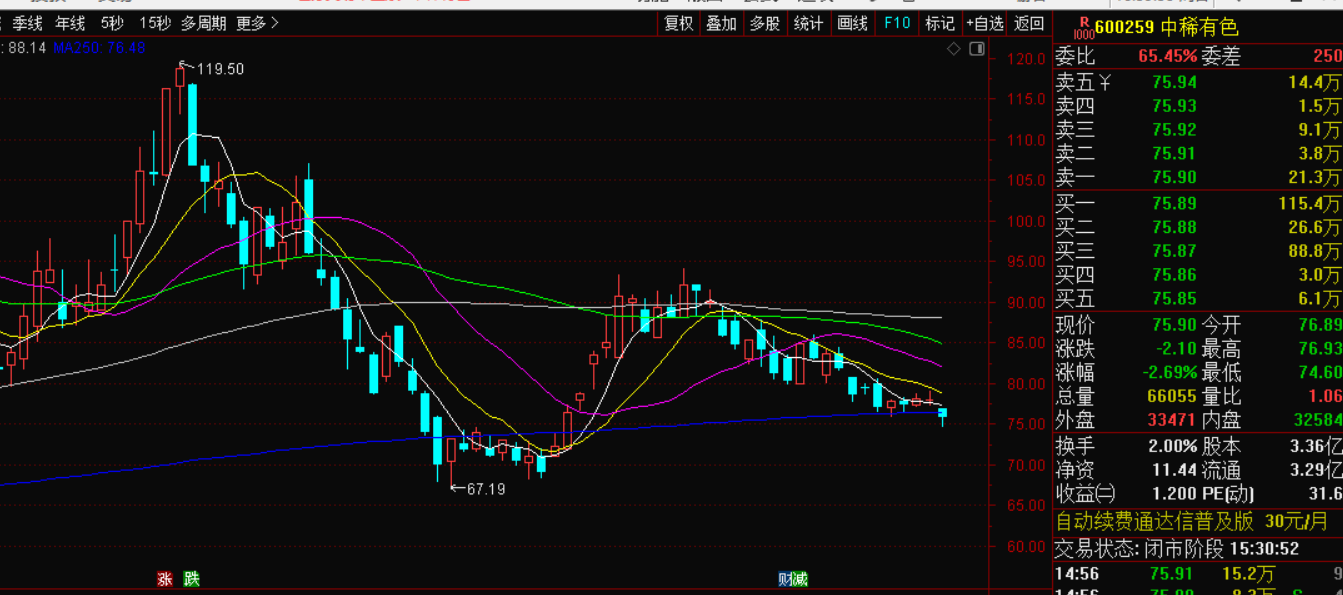
Task: Switch to 年线 yearly chart
Action: [70, 23]
